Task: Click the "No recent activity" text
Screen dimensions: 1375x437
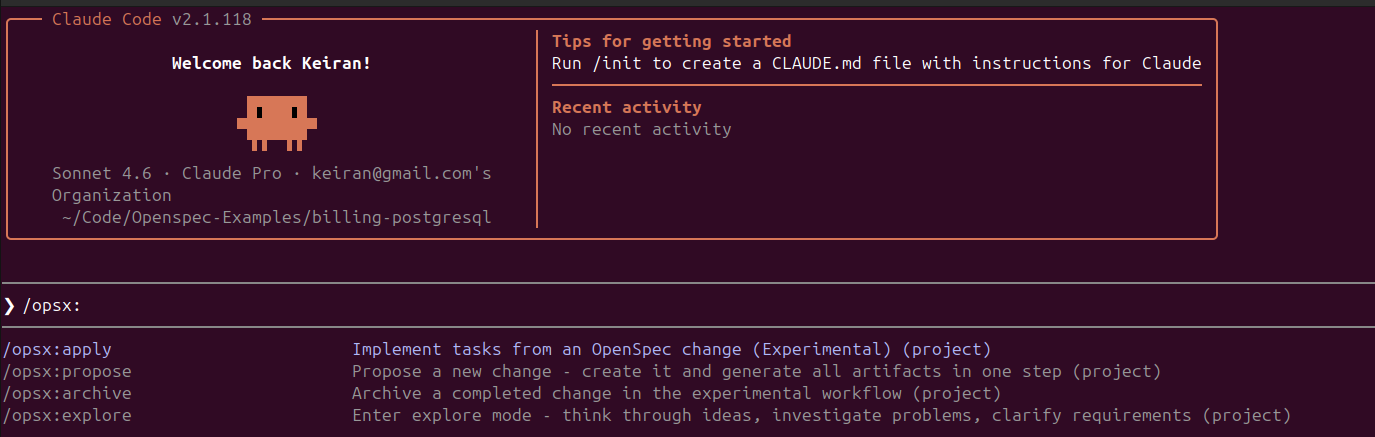Action: [641, 129]
